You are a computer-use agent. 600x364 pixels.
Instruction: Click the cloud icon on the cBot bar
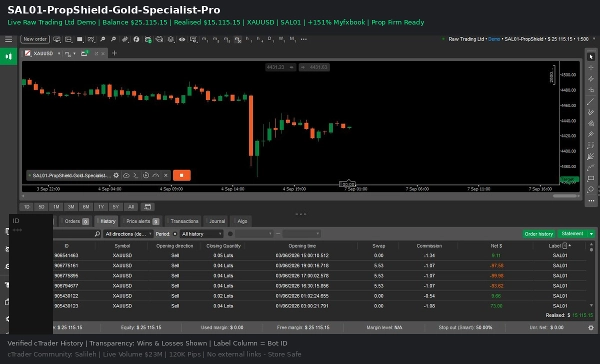click(126, 175)
